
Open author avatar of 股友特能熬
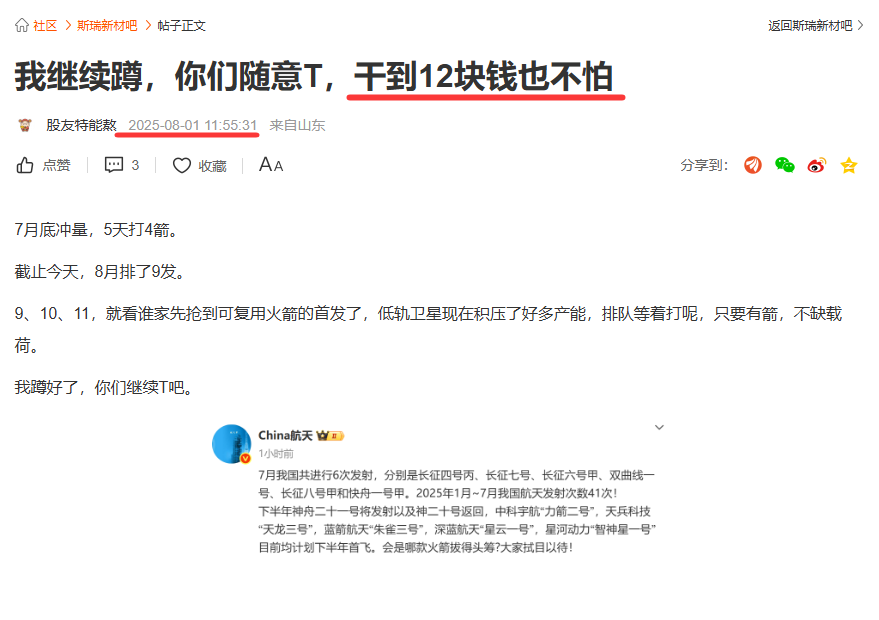click(25, 125)
